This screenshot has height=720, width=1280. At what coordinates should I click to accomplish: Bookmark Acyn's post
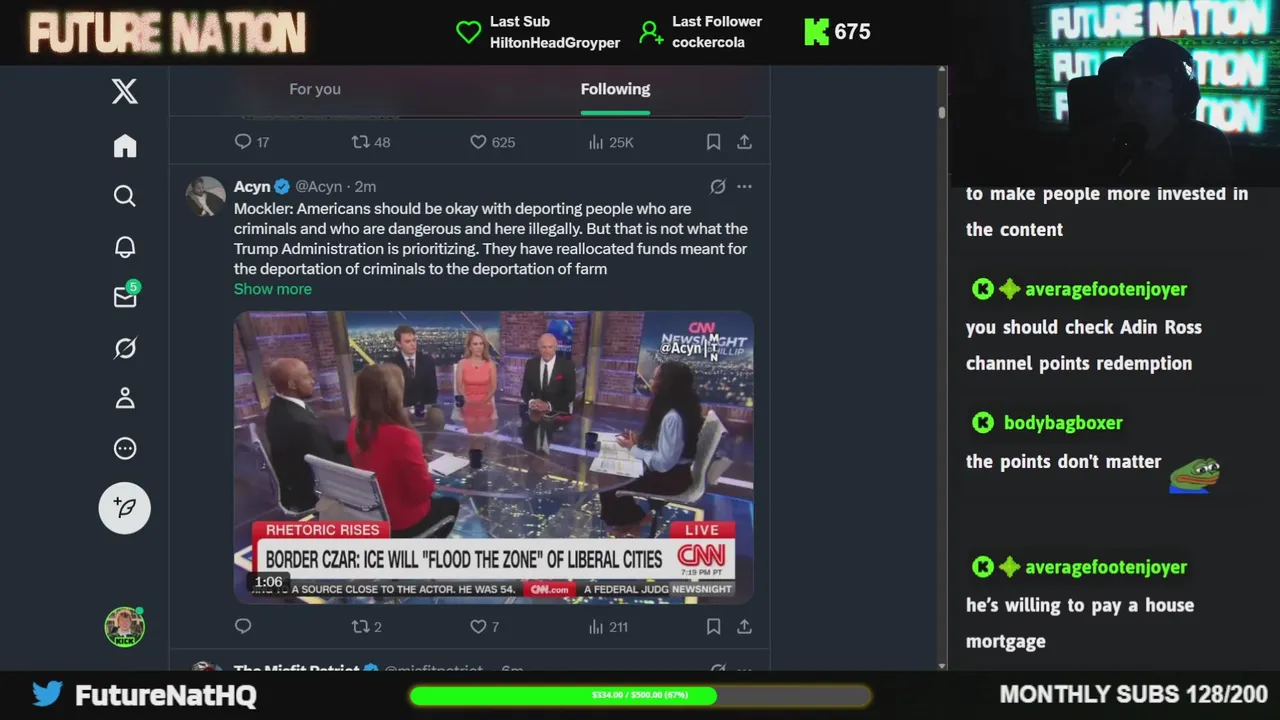pos(713,627)
